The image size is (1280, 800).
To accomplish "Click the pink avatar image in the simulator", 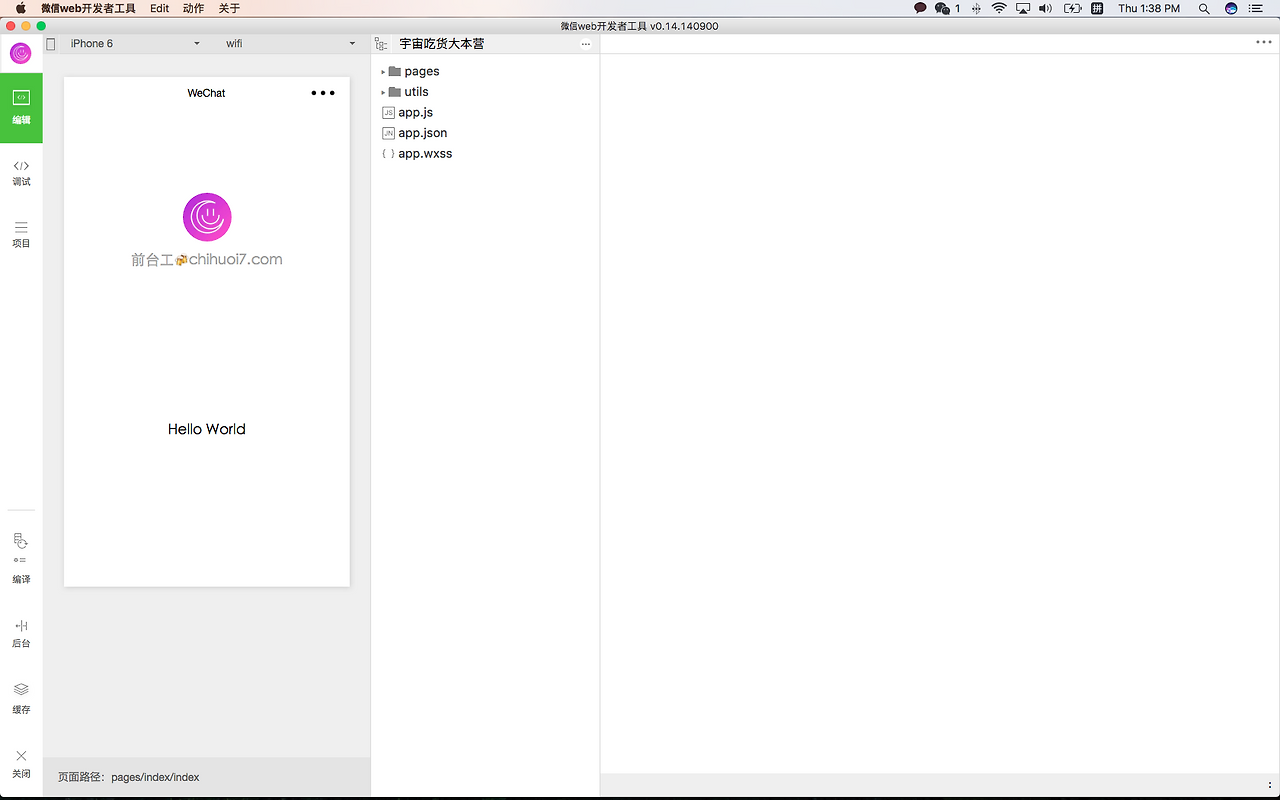I will click(x=207, y=217).
